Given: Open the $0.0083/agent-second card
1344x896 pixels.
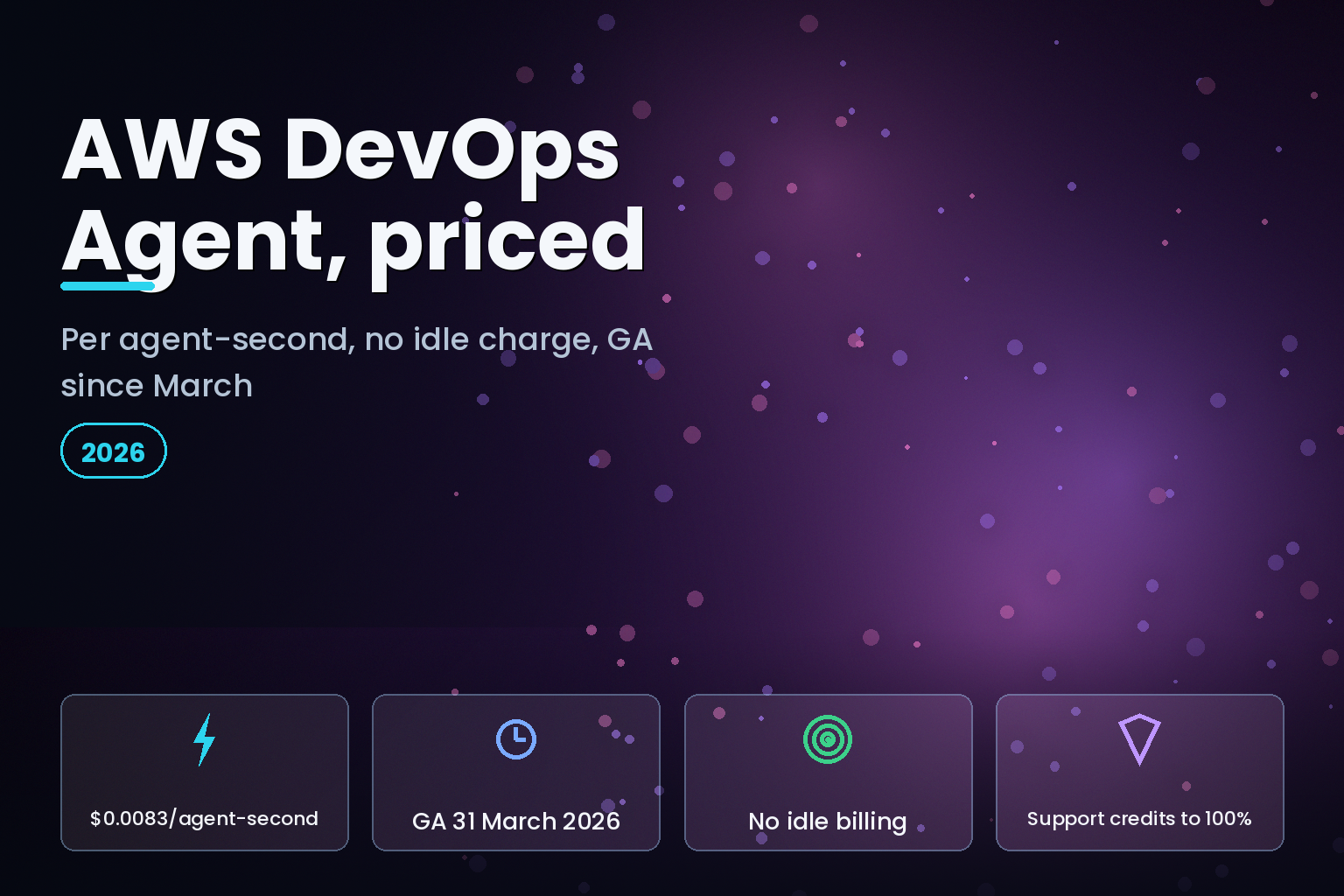Looking at the screenshot, I should (x=205, y=773).
